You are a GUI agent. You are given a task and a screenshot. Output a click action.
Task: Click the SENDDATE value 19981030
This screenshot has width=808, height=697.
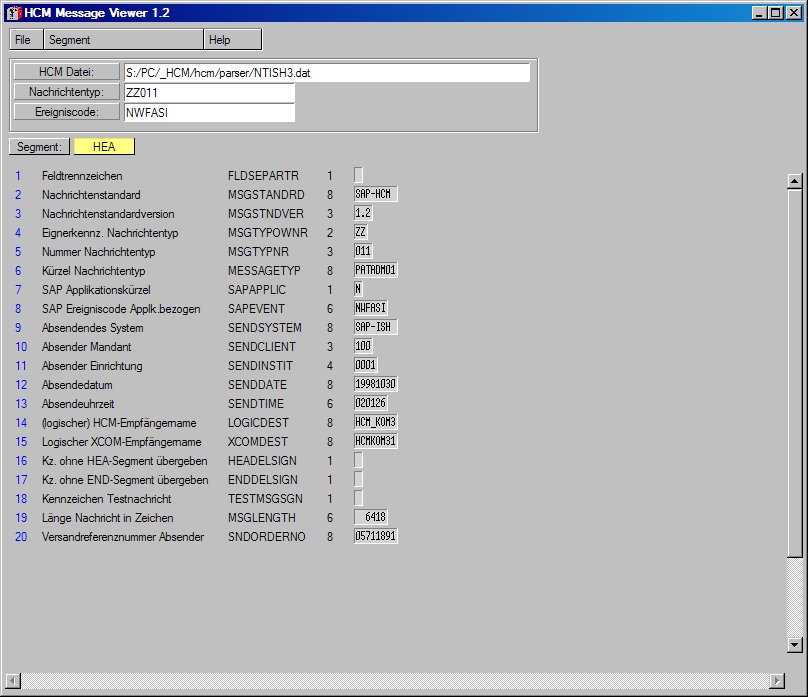[375, 385]
